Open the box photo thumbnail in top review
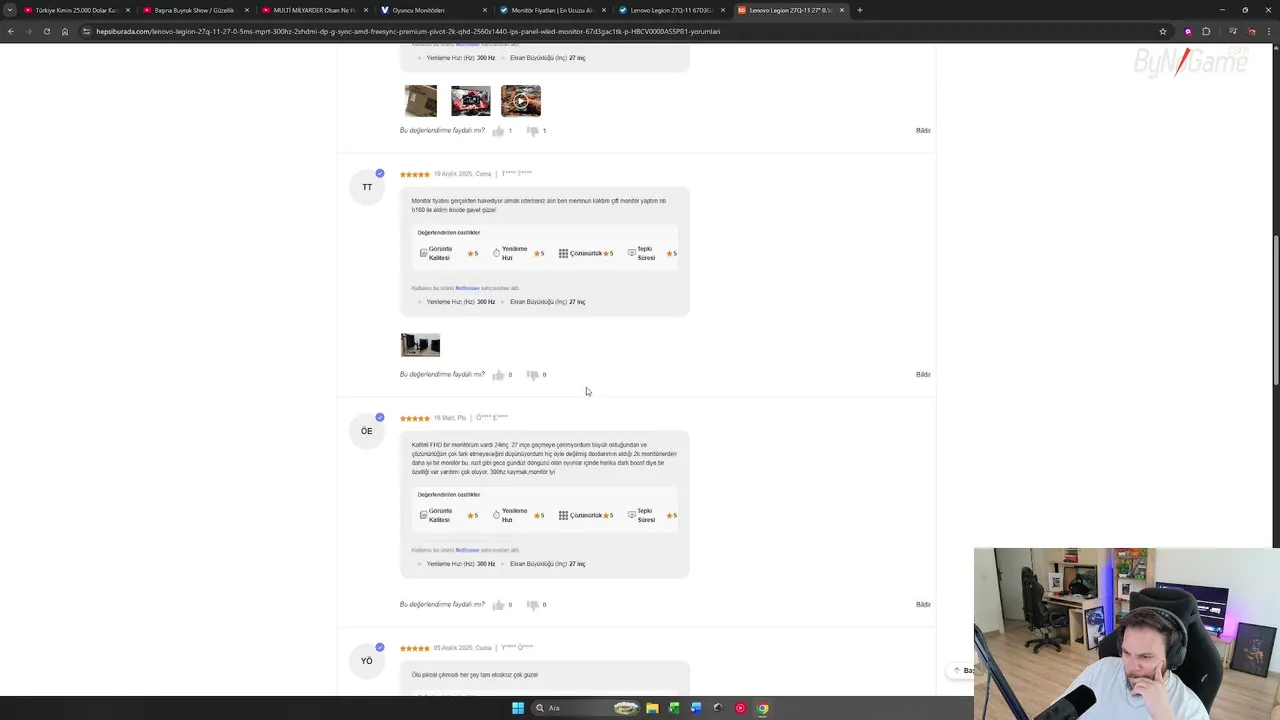 tap(421, 101)
